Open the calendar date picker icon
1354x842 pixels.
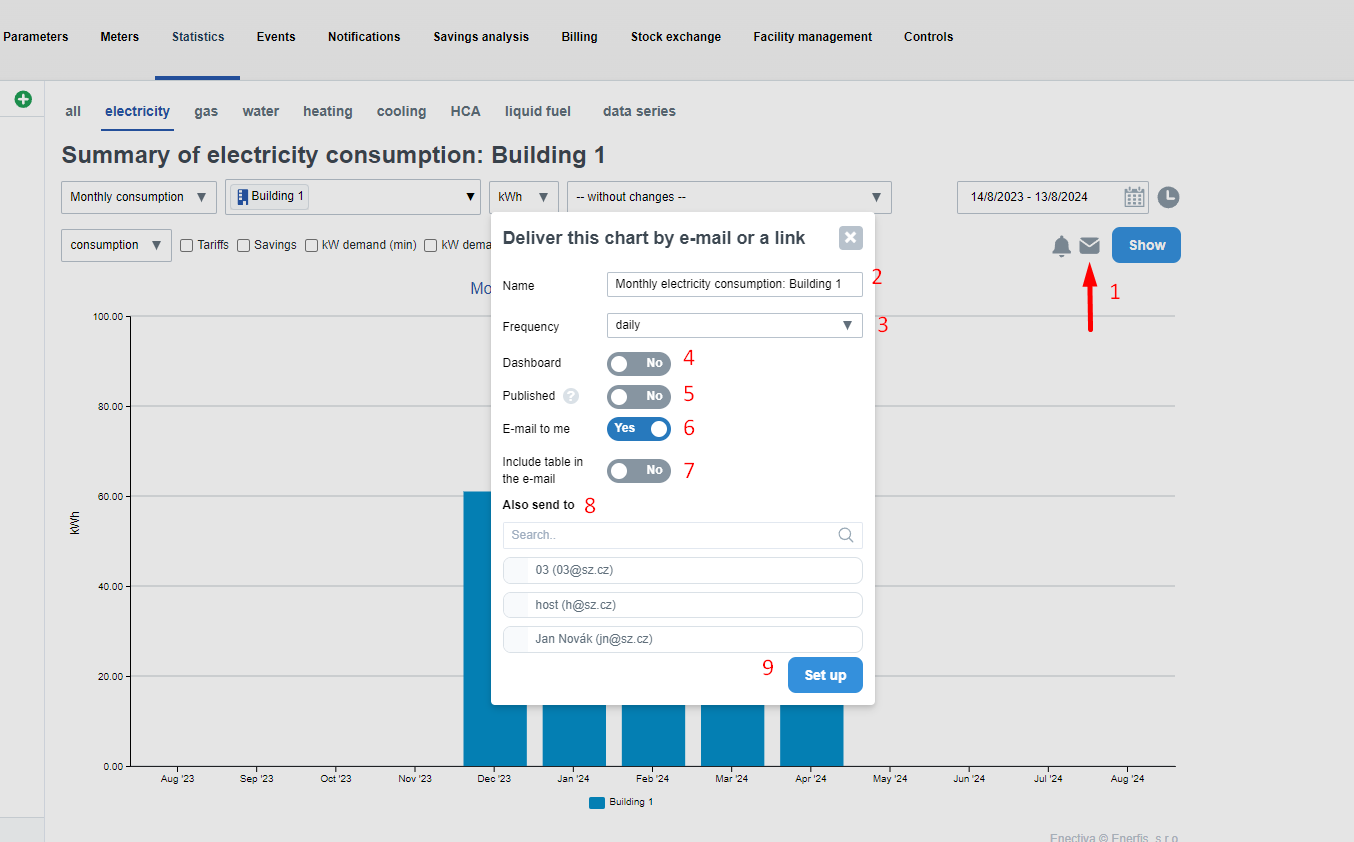(1134, 197)
